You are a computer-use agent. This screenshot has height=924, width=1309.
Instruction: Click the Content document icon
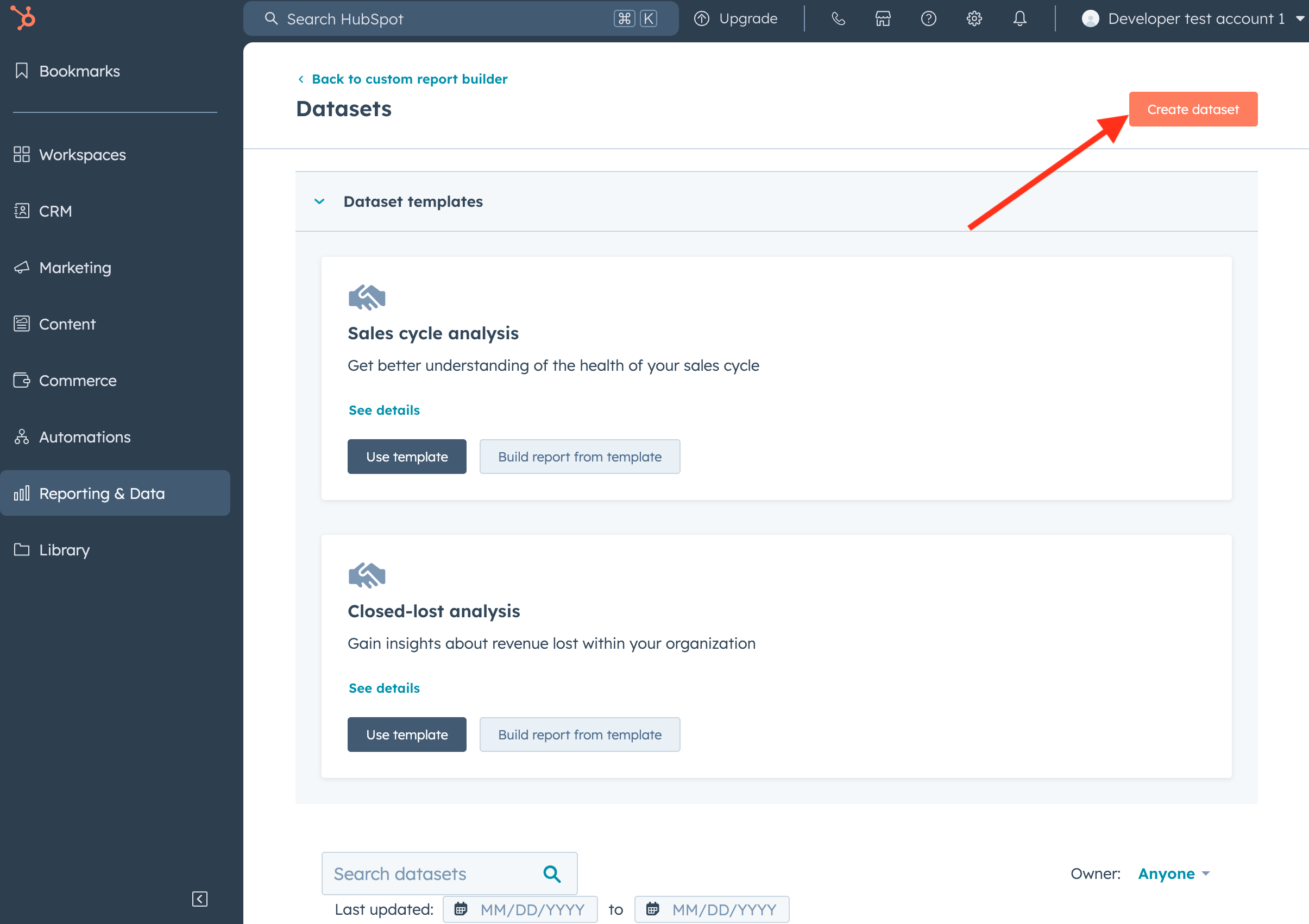point(22,324)
